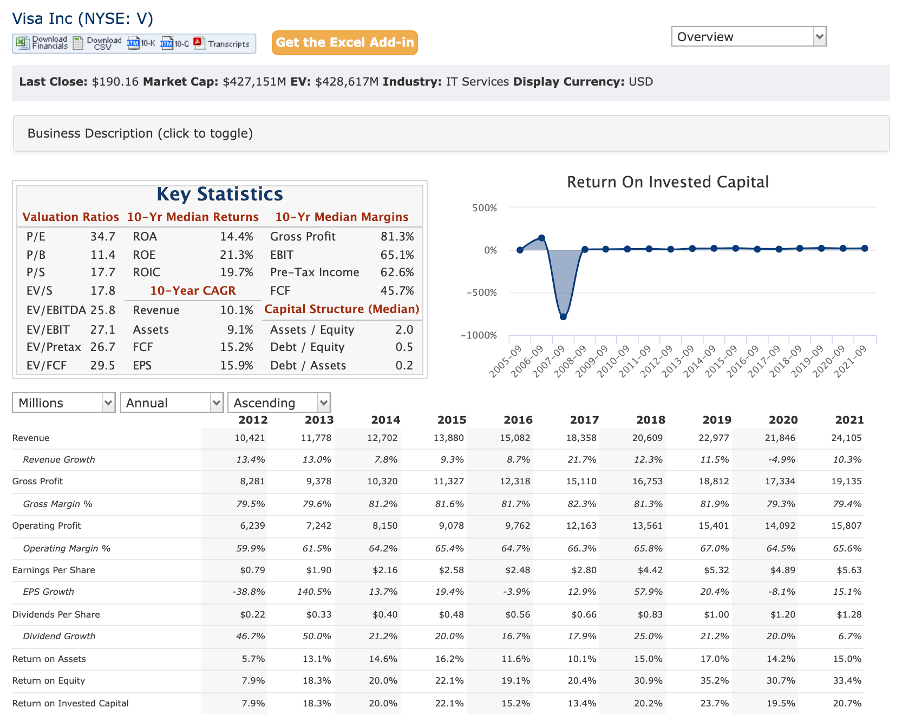Click the EPS CAGR value 15.9%

coord(236,366)
